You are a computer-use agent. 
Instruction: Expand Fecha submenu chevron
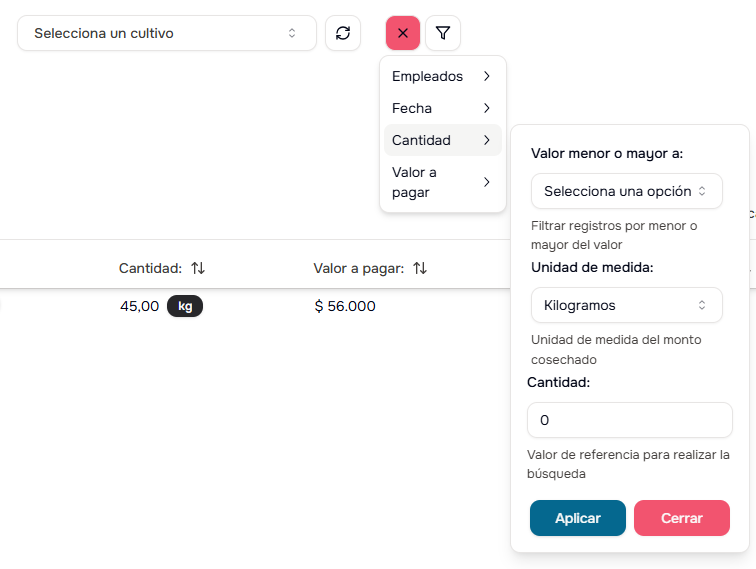[487, 108]
